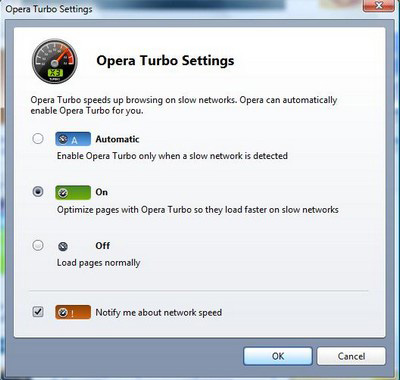The image size is (400, 380).
Task: Select the Automatic radio button
Action: pos(38,139)
